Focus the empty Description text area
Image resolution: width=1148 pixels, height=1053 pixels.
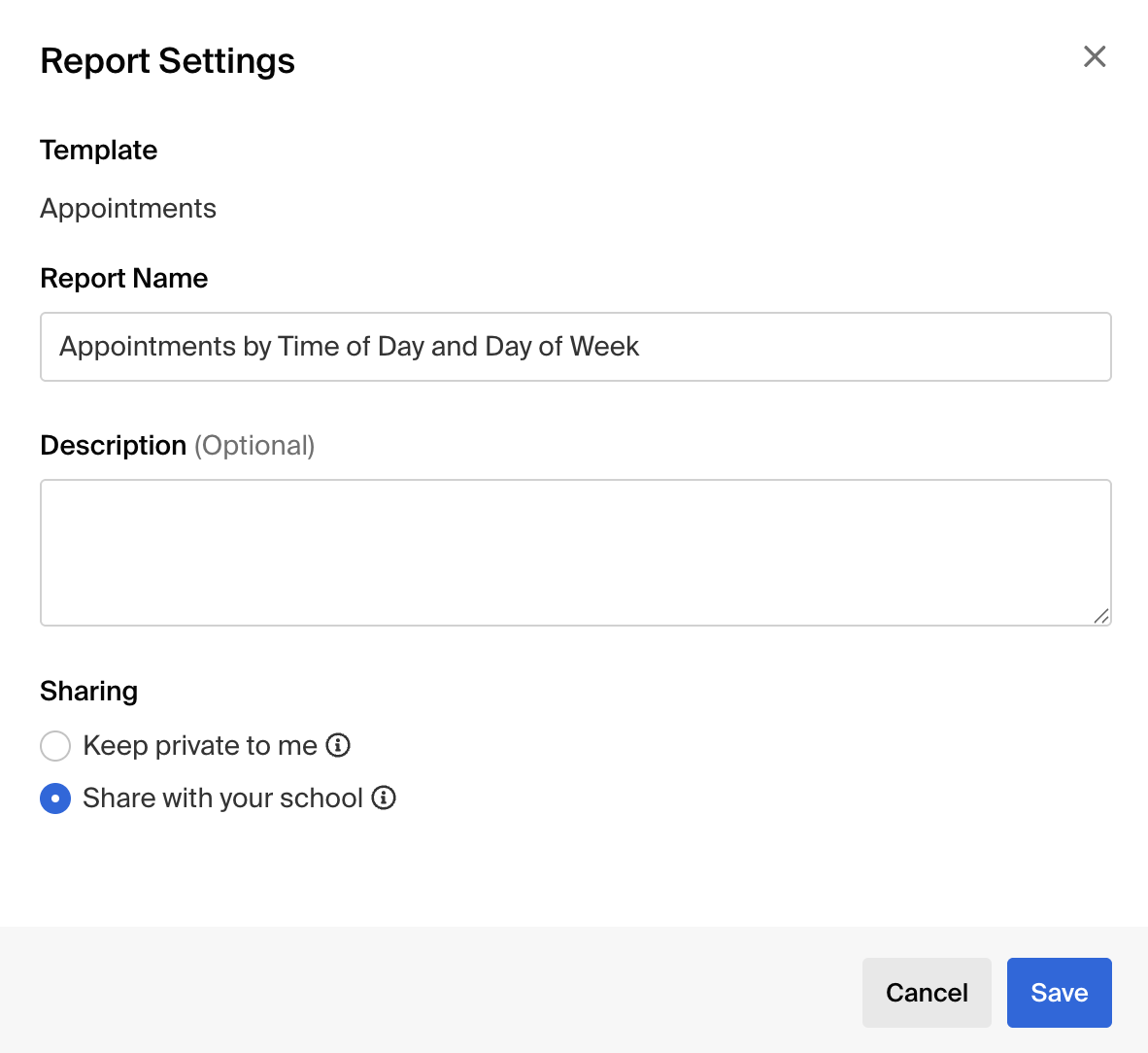[x=575, y=552]
